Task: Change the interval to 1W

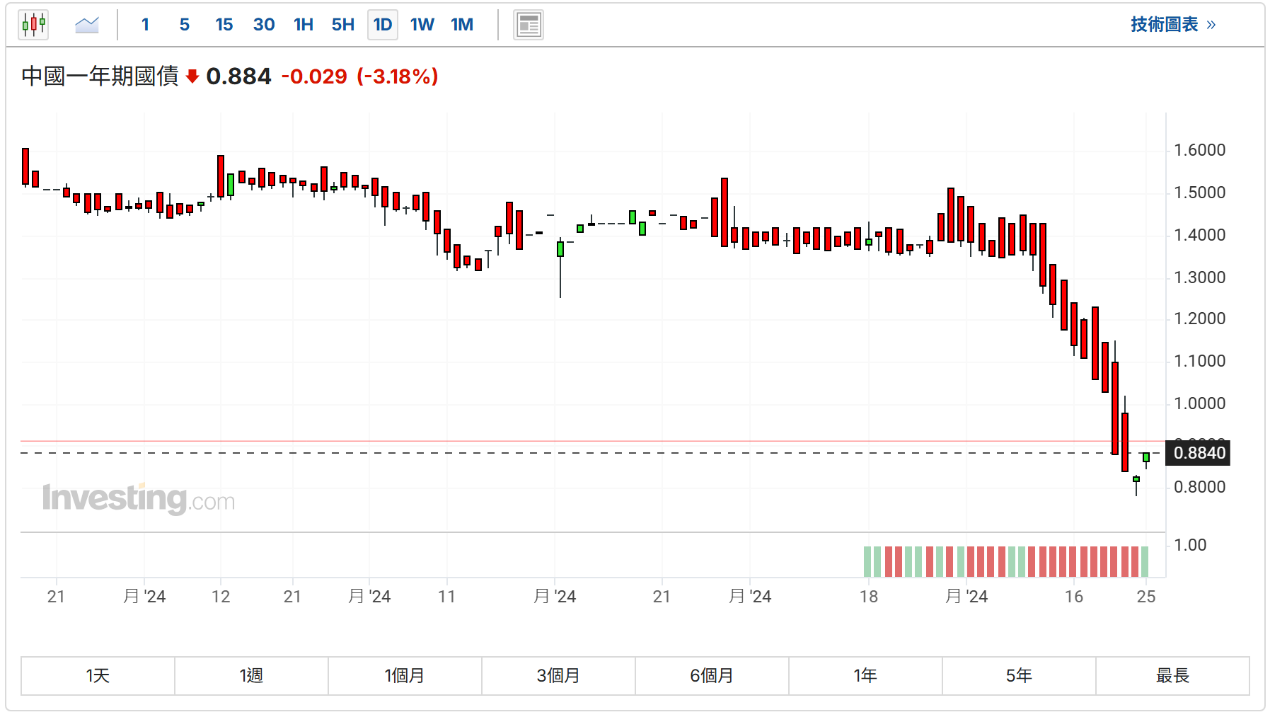Action: point(422,24)
